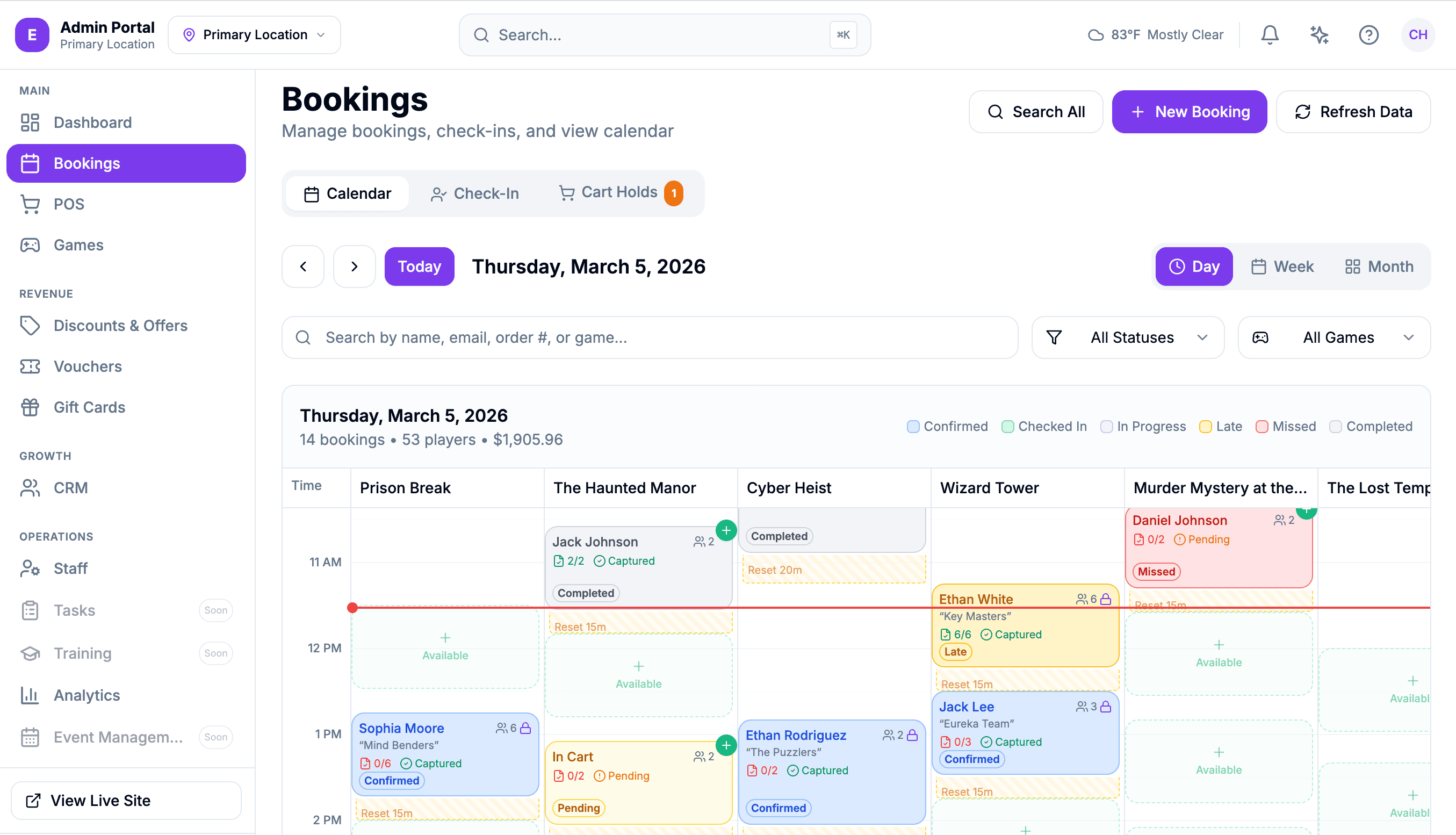
Task: Switch calendar to Week view
Action: [x=1283, y=266]
